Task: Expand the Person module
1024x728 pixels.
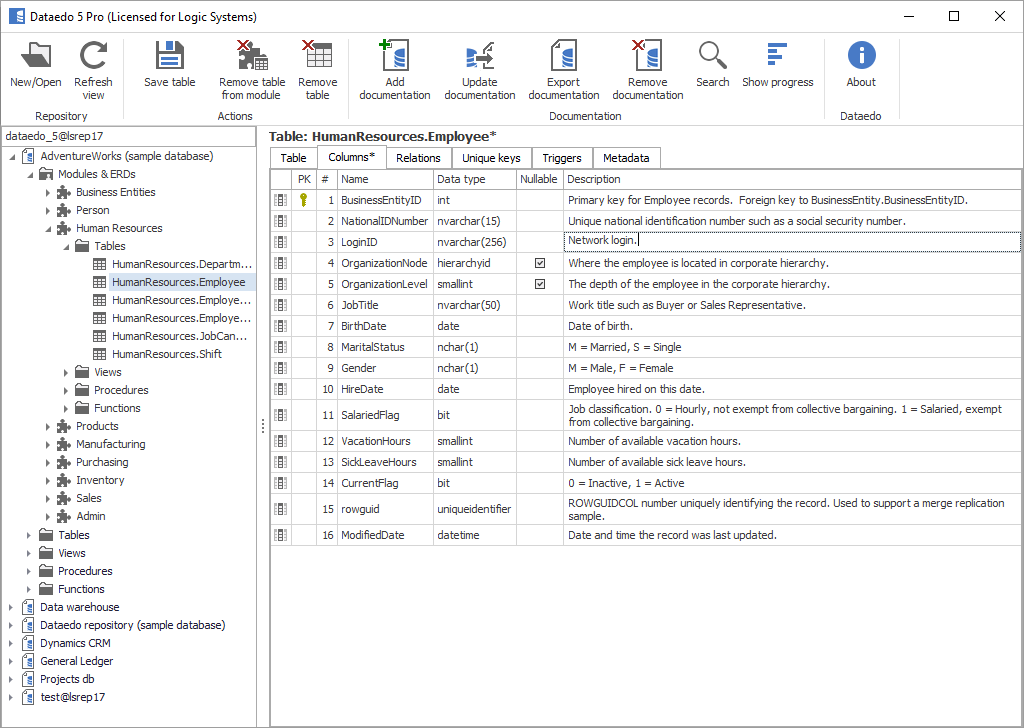Action: pyautogui.click(x=48, y=210)
